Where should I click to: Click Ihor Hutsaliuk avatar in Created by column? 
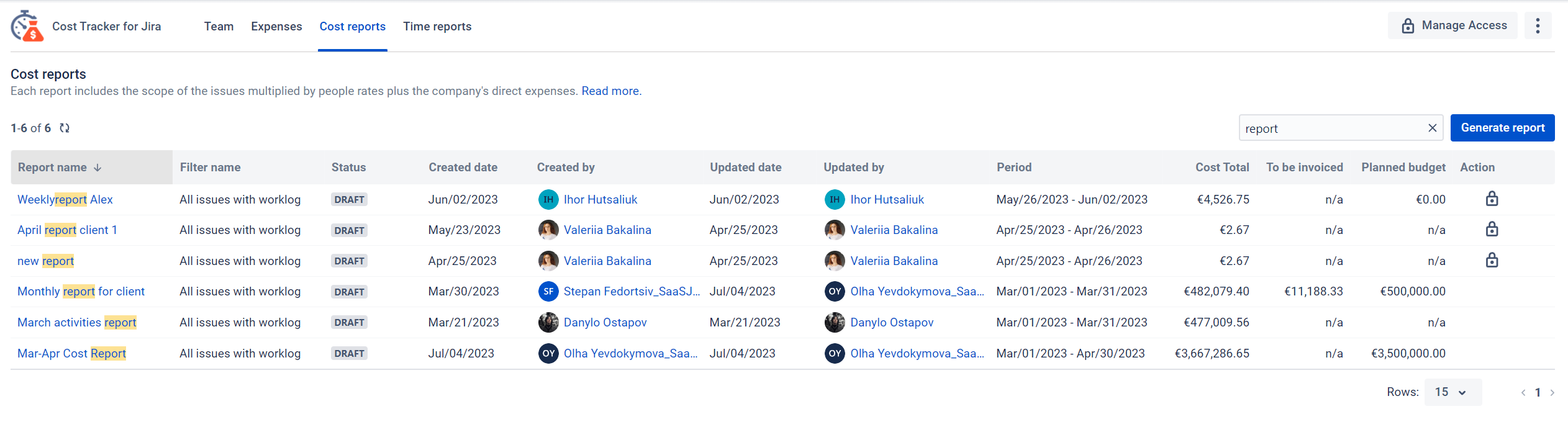[x=548, y=199]
